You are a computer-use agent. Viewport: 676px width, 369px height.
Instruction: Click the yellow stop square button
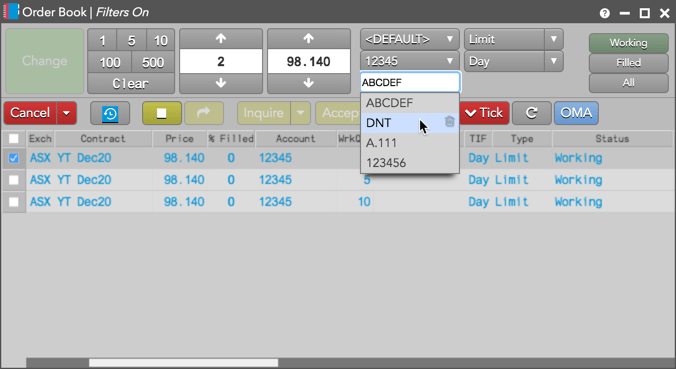click(162, 113)
